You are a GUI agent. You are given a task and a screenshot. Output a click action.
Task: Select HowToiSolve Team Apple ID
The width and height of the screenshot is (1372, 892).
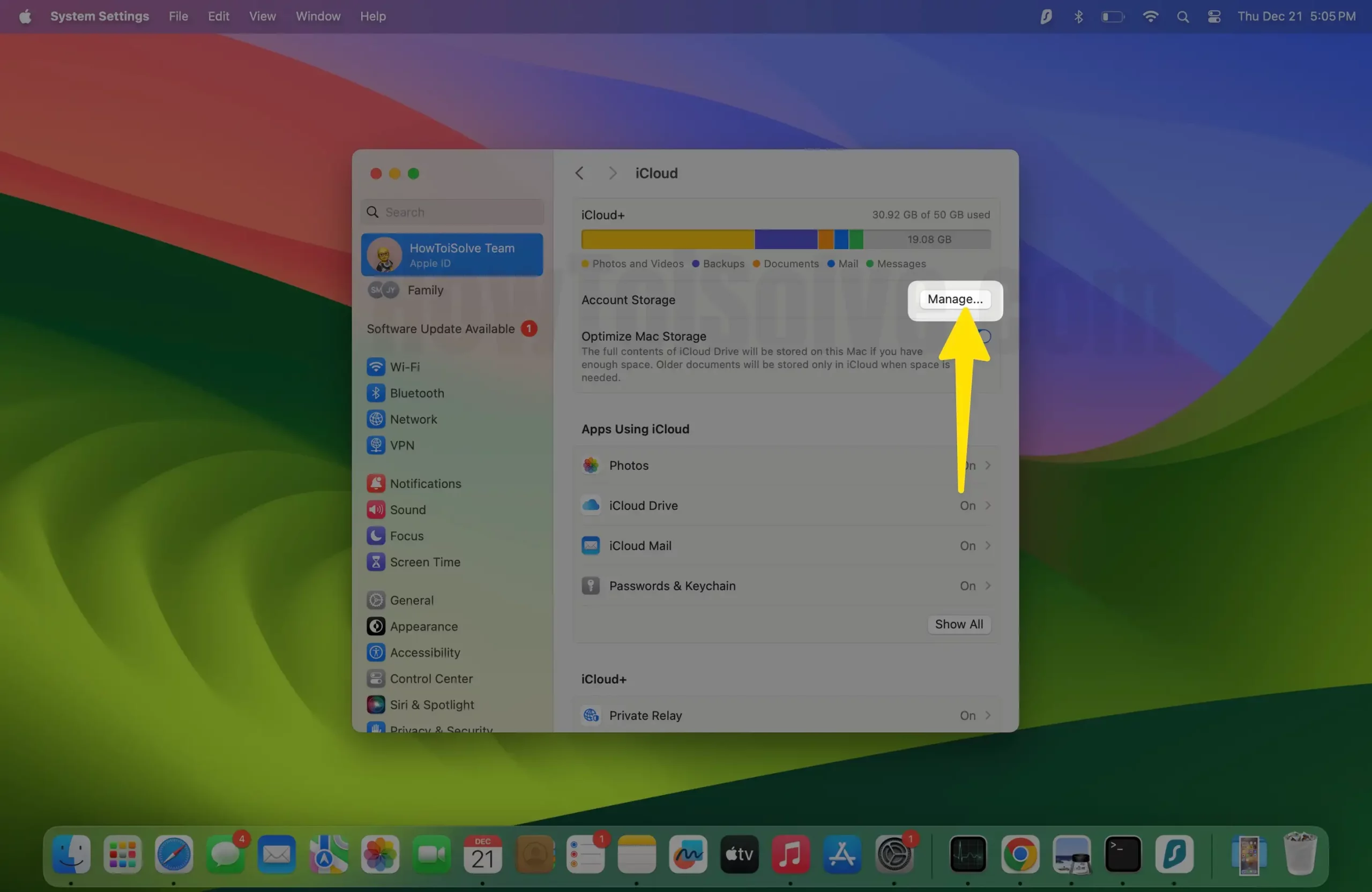click(x=452, y=254)
